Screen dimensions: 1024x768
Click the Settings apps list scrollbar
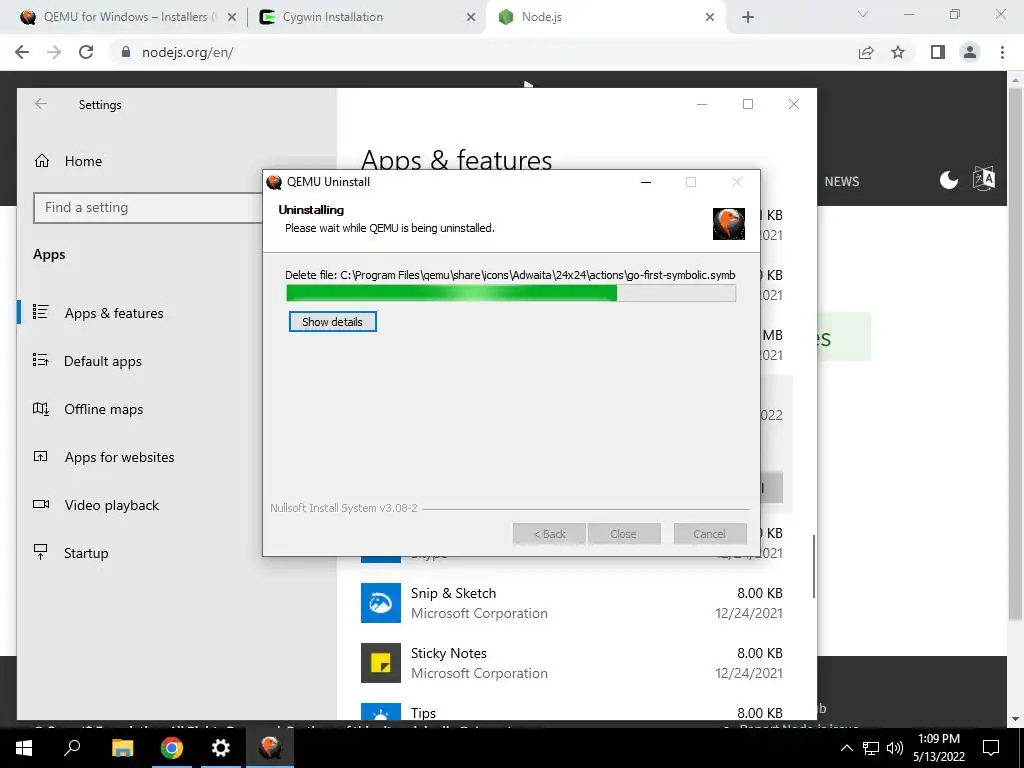click(813, 566)
